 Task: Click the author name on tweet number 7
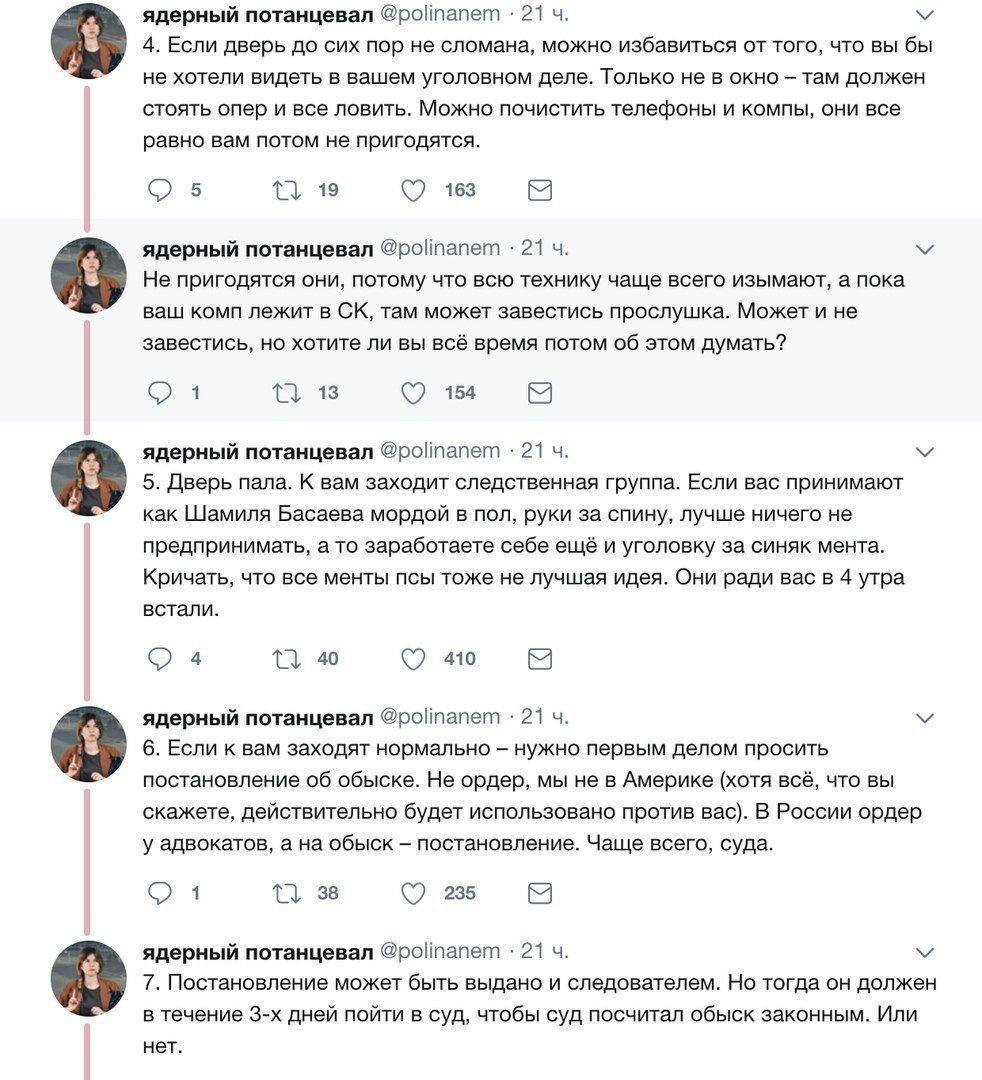(258, 950)
